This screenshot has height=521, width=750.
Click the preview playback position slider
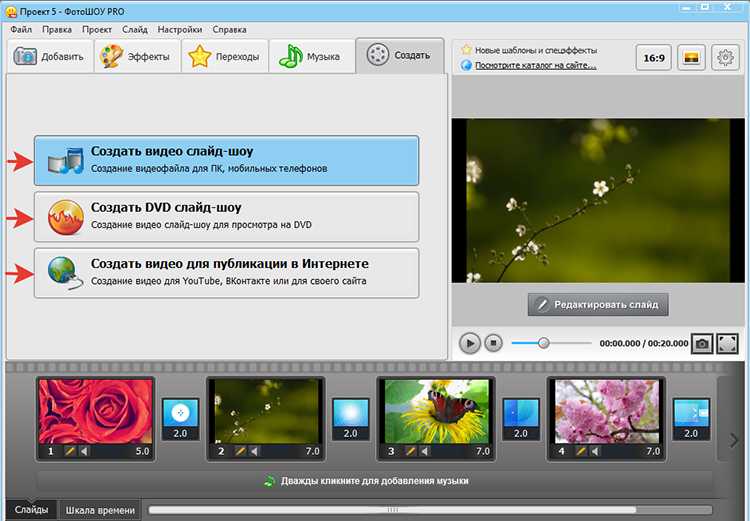point(551,343)
